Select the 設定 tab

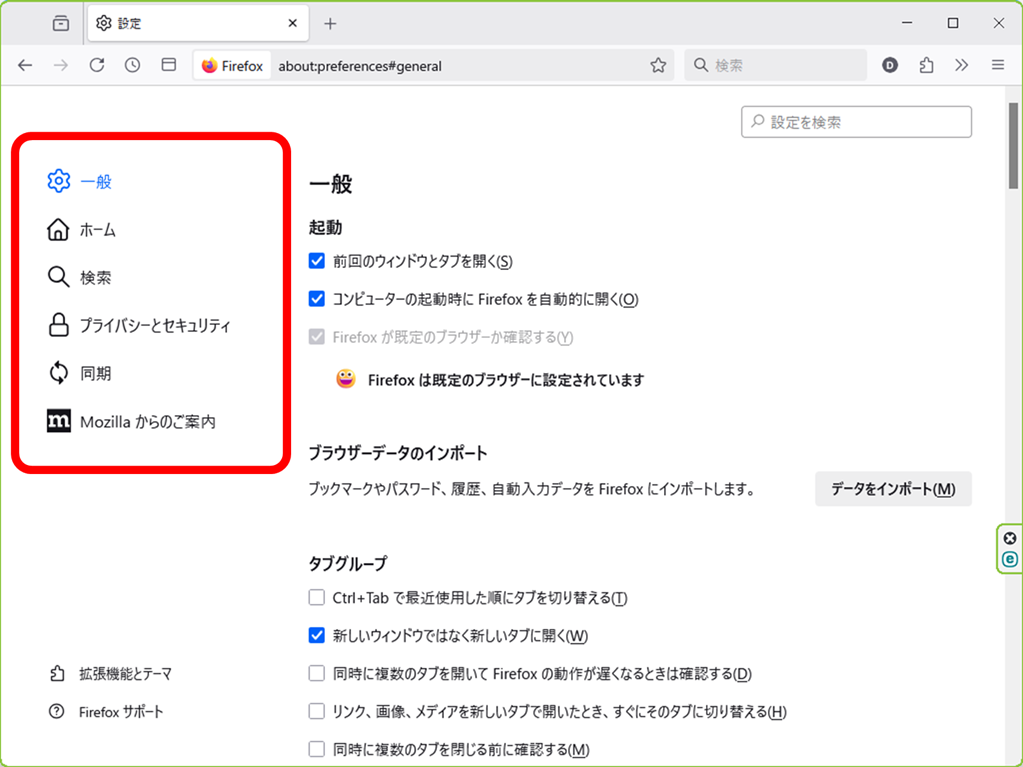point(198,23)
